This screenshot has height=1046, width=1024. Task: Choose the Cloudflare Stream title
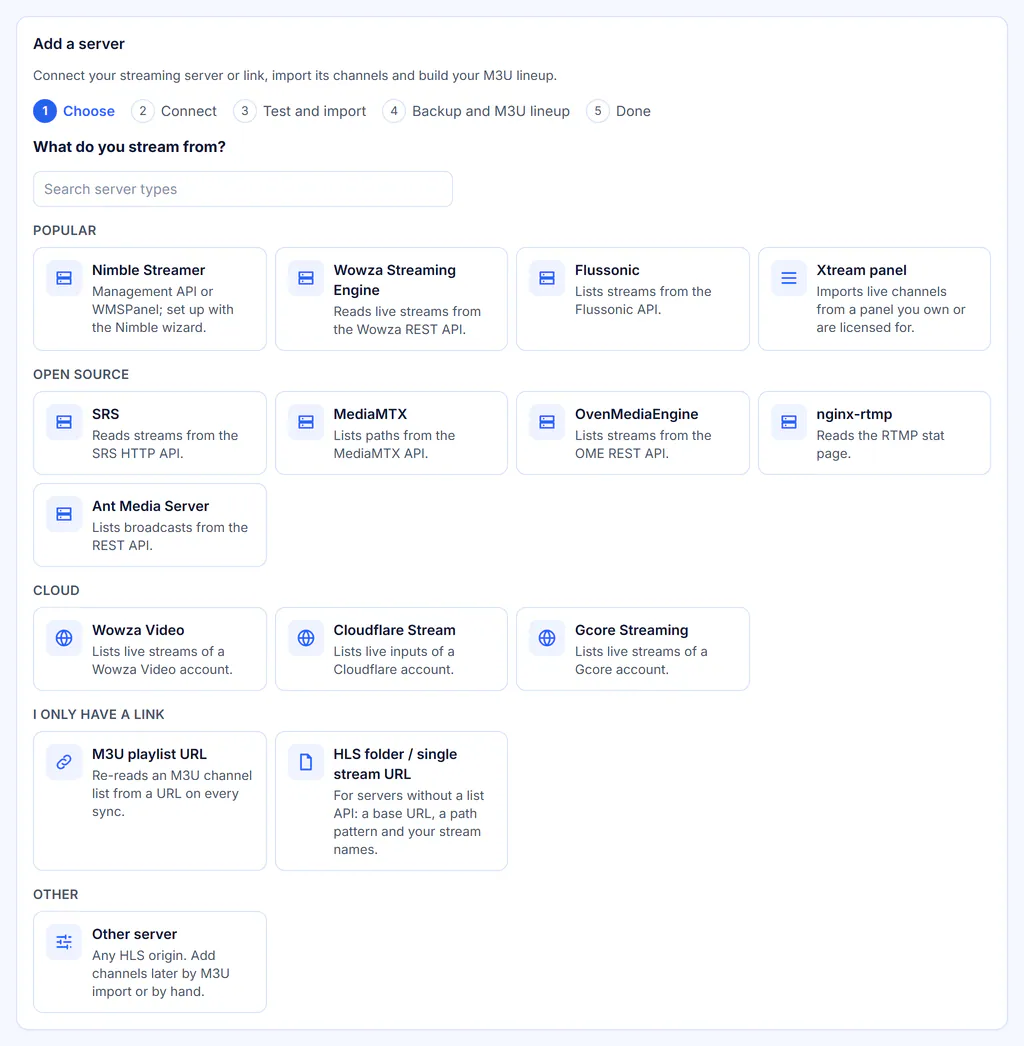click(394, 630)
